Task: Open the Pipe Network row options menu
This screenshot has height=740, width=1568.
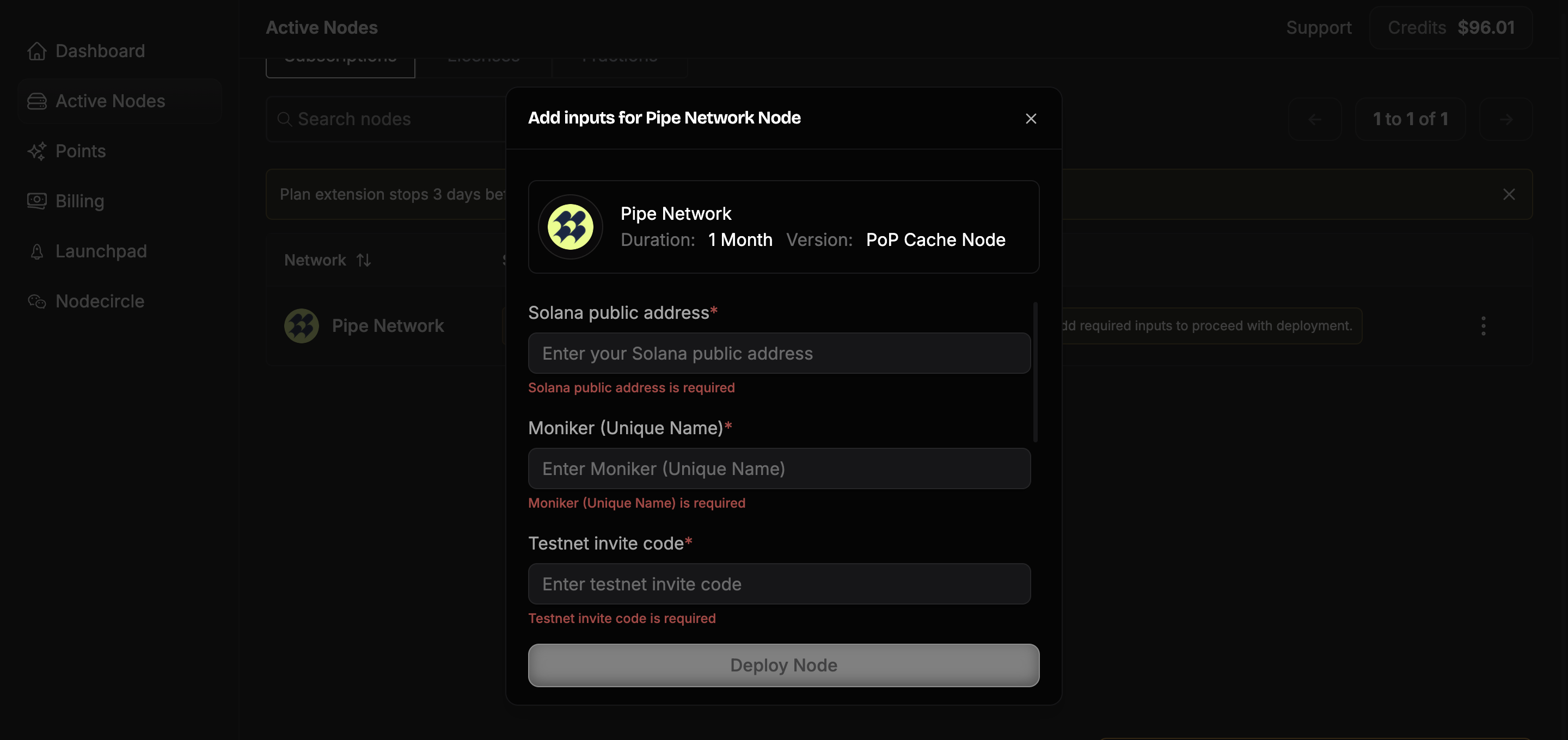Action: (x=1483, y=326)
